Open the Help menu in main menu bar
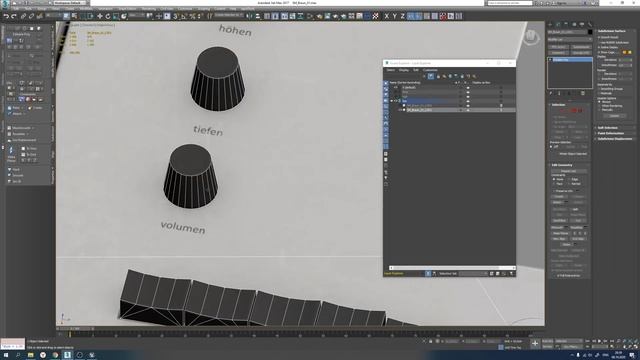Image resolution: width=640 pixels, height=360 pixels. [x=233, y=9]
